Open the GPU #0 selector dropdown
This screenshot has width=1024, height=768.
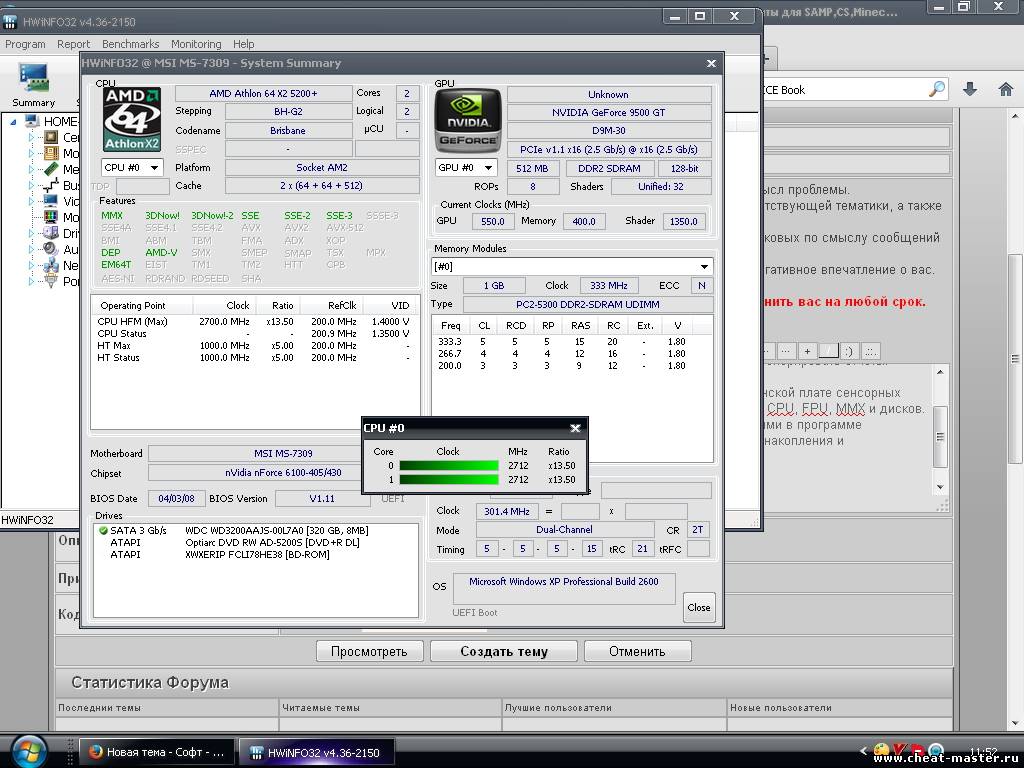465,167
